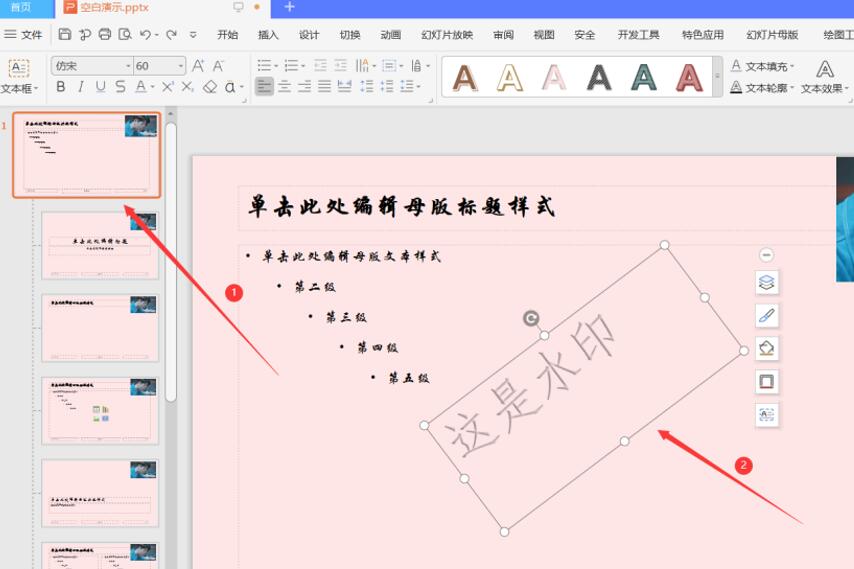Switch to the 幻灯片母版 tab

coord(772,34)
